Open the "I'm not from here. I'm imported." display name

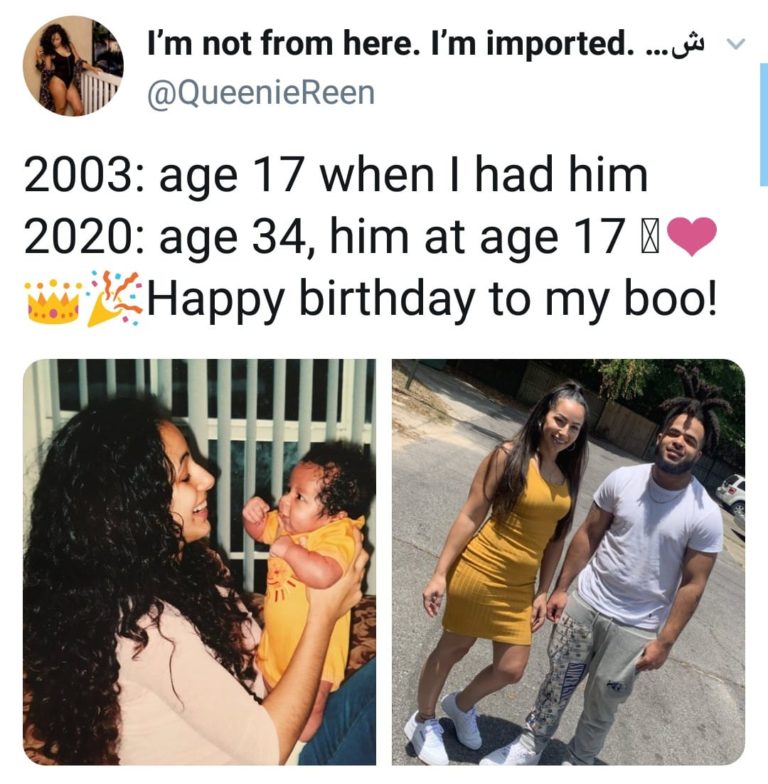click(x=388, y=43)
